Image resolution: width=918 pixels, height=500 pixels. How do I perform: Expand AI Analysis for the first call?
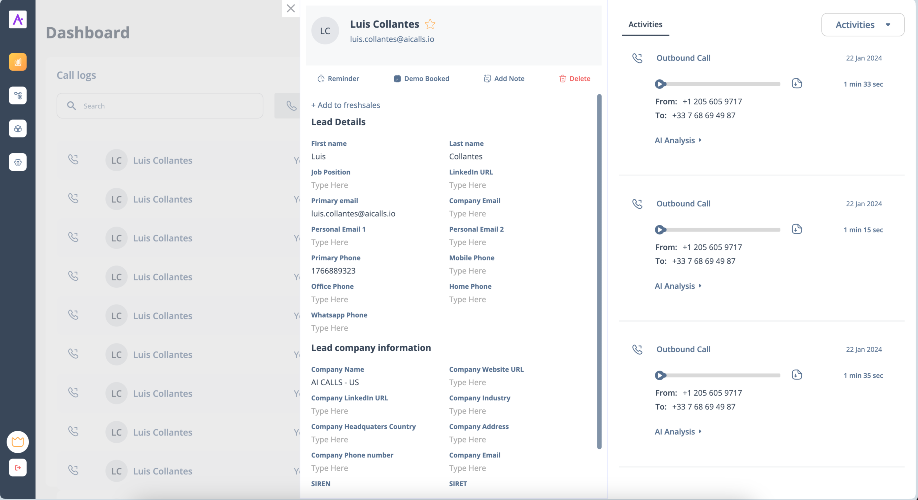[x=678, y=141]
